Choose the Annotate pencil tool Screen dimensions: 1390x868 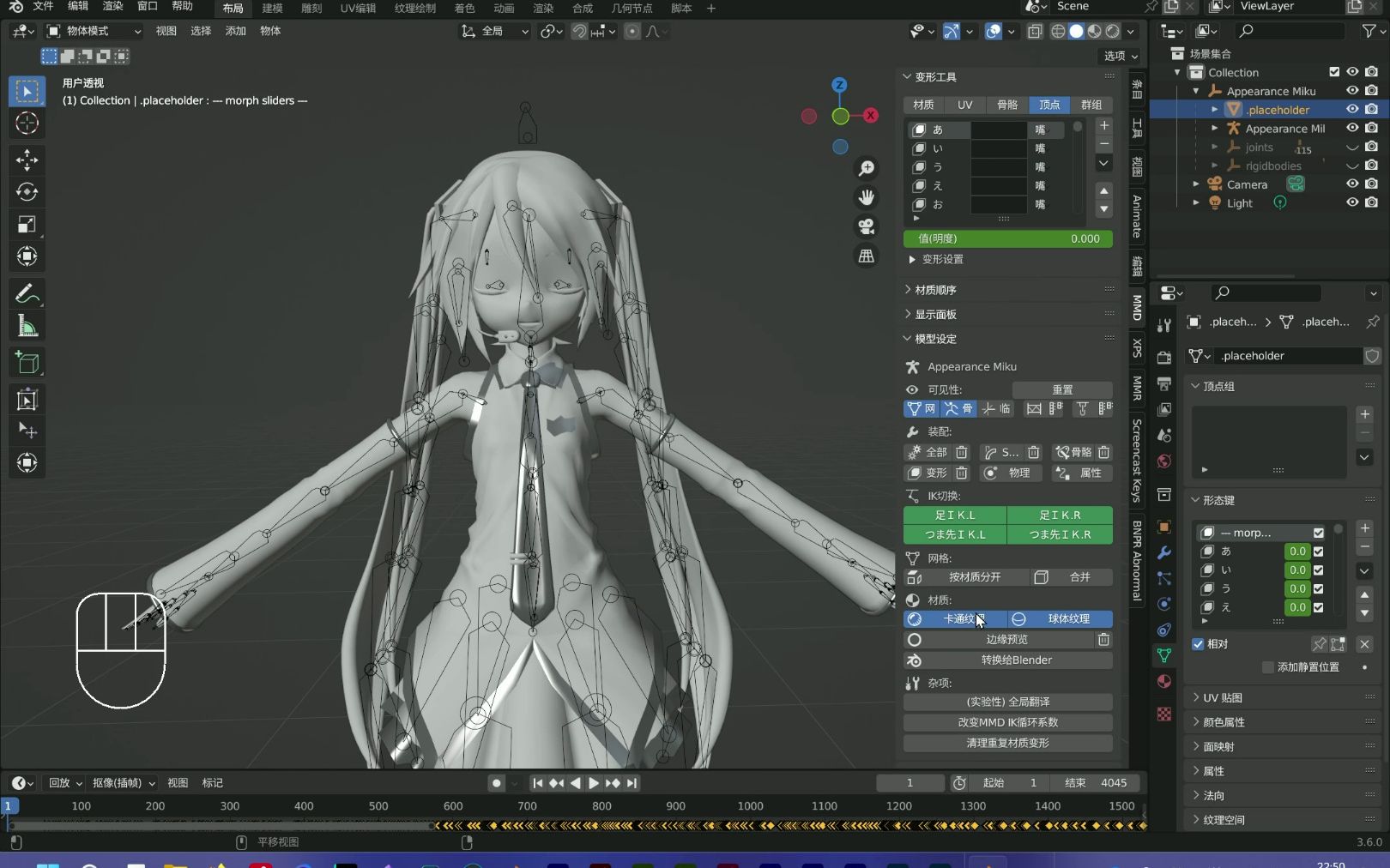pos(27,294)
